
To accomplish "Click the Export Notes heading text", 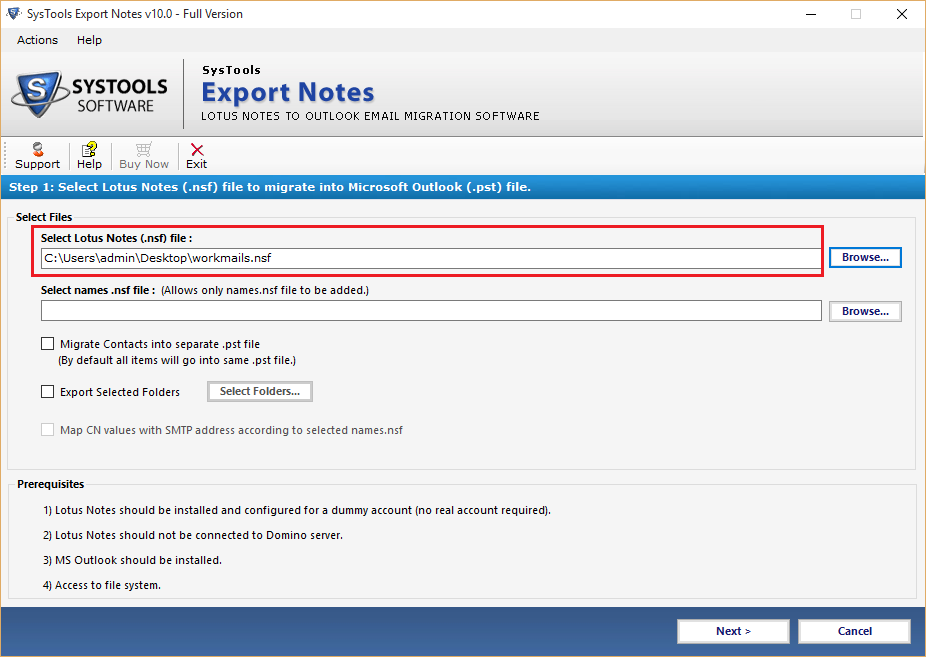I will click(x=288, y=93).
